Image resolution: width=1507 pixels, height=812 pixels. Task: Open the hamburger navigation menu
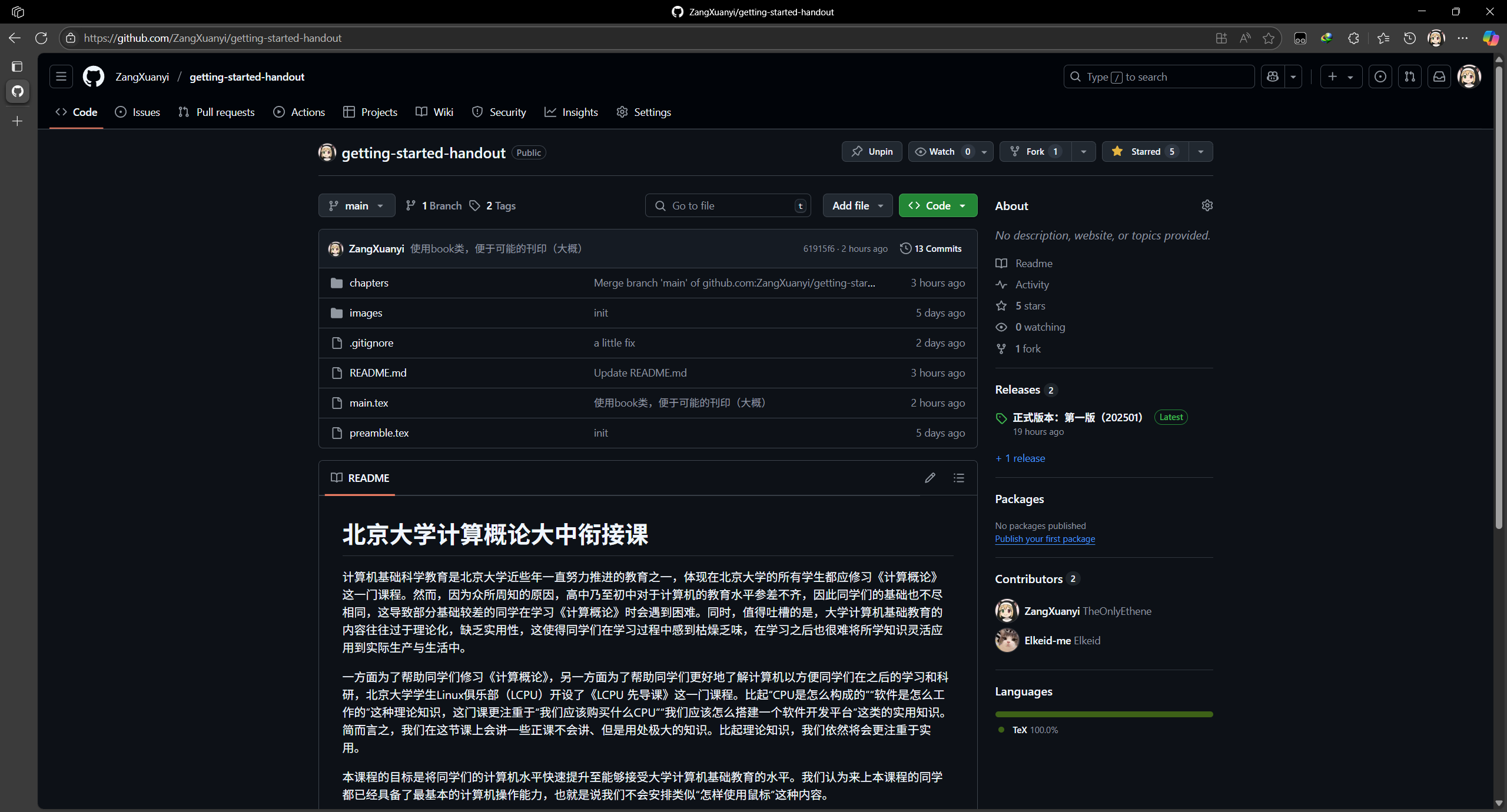pyautogui.click(x=61, y=76)
